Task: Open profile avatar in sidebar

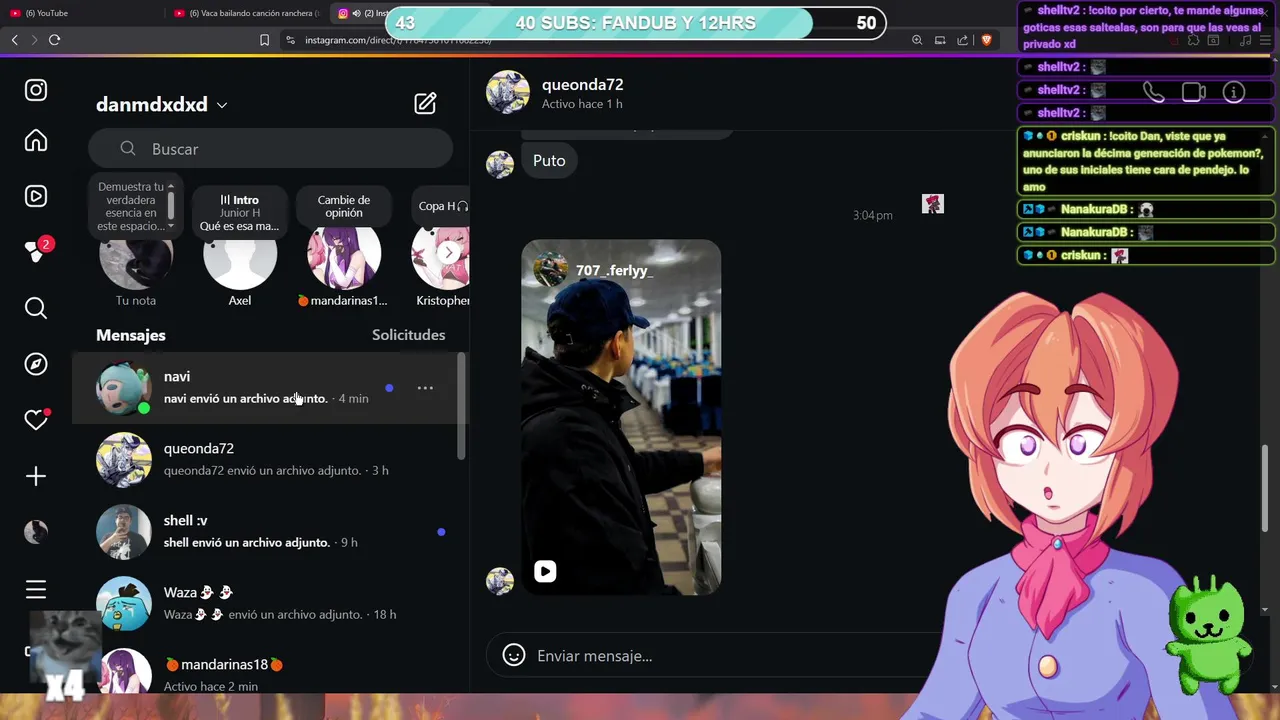Action: pyautogui.click(x=36, y=532)
